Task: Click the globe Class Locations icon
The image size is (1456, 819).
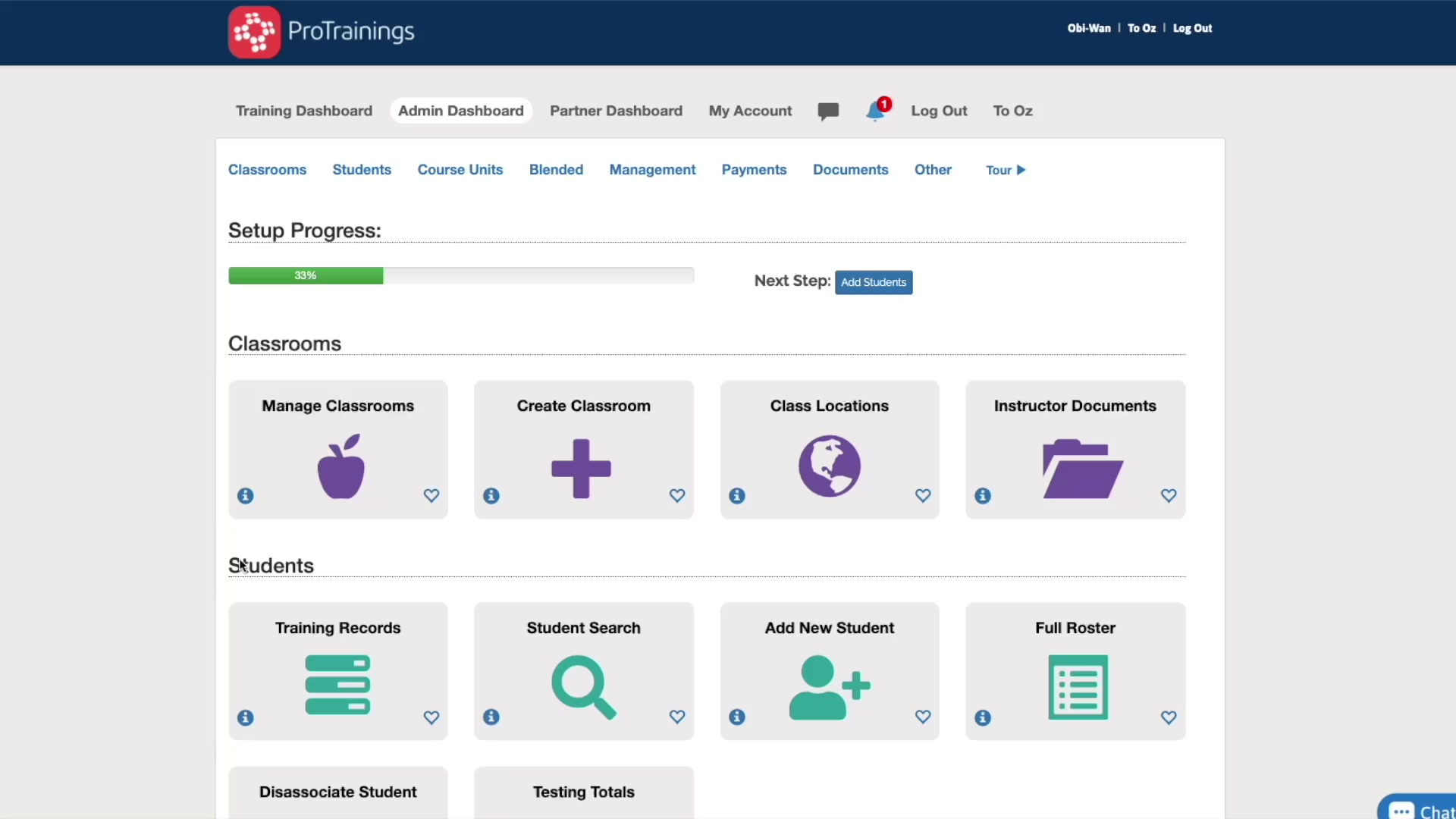Action: tap(830, 466)
